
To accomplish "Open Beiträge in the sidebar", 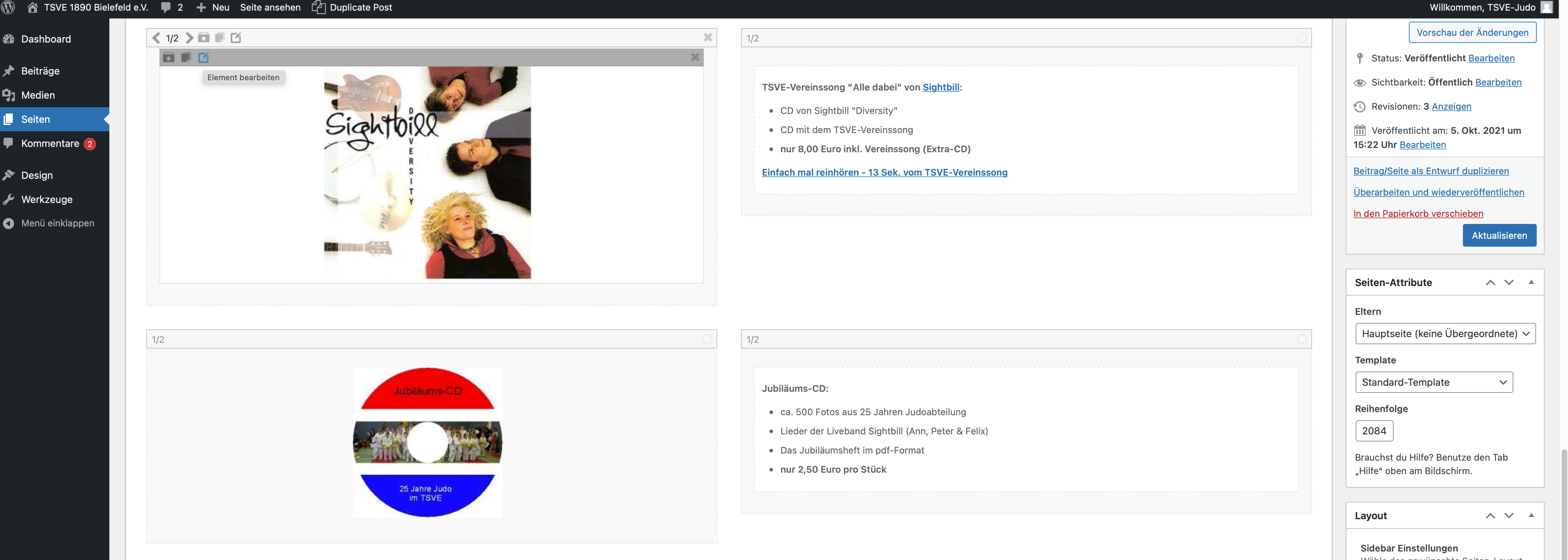I will coord(40,71).
